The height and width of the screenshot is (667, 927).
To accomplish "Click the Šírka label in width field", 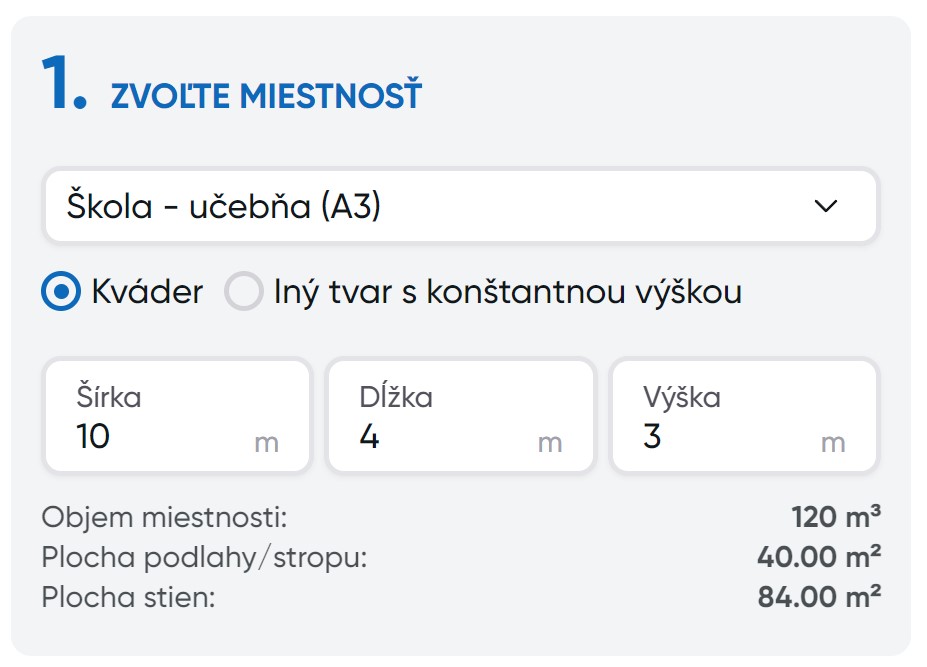I will tap(109, 397).
